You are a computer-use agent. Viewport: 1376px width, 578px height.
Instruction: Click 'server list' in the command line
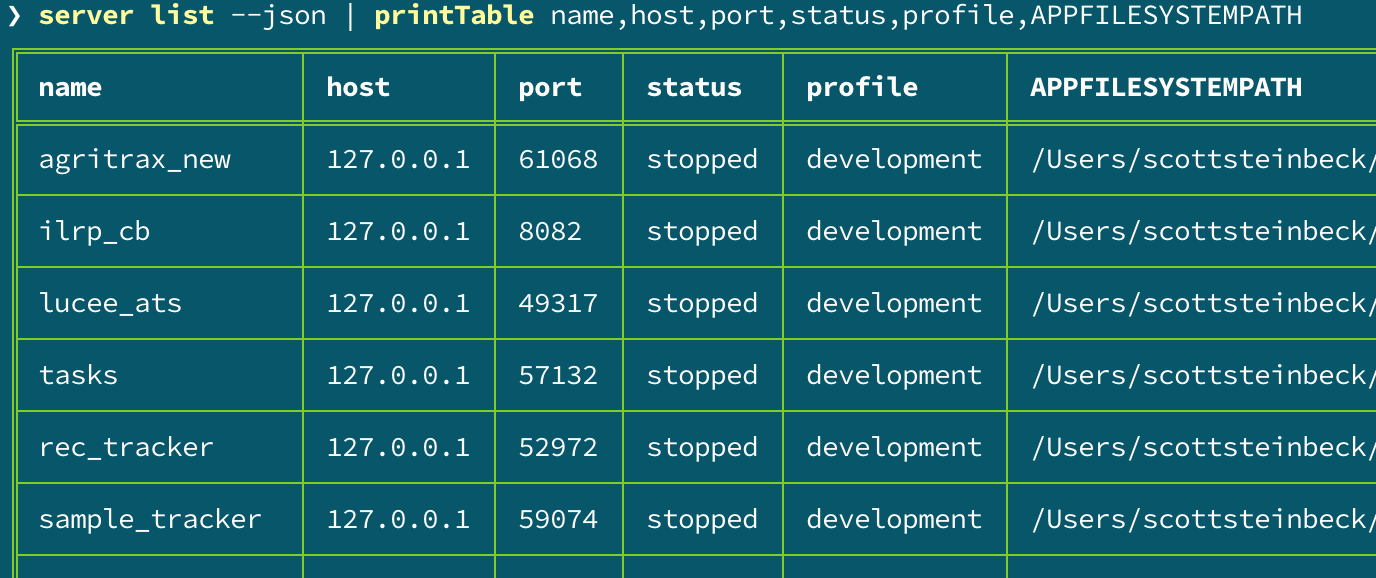126,16
